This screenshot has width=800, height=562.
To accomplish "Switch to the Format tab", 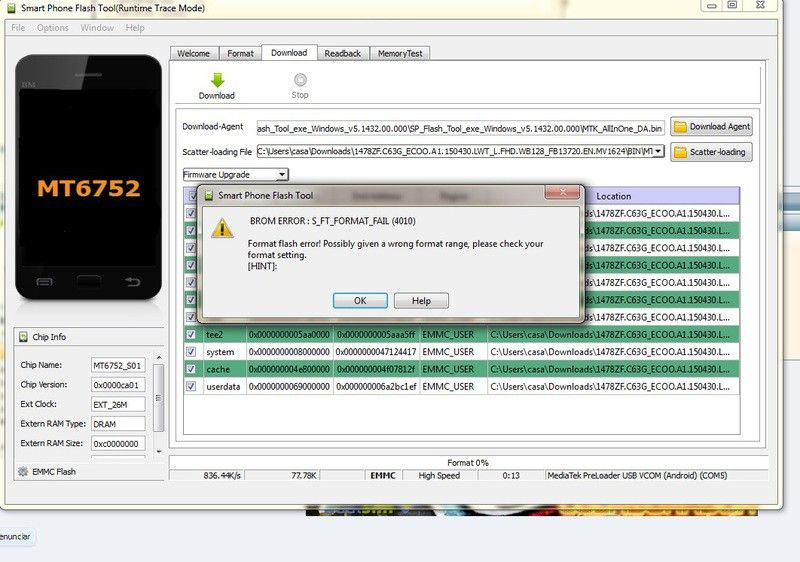I will click(x=240, y=54).
